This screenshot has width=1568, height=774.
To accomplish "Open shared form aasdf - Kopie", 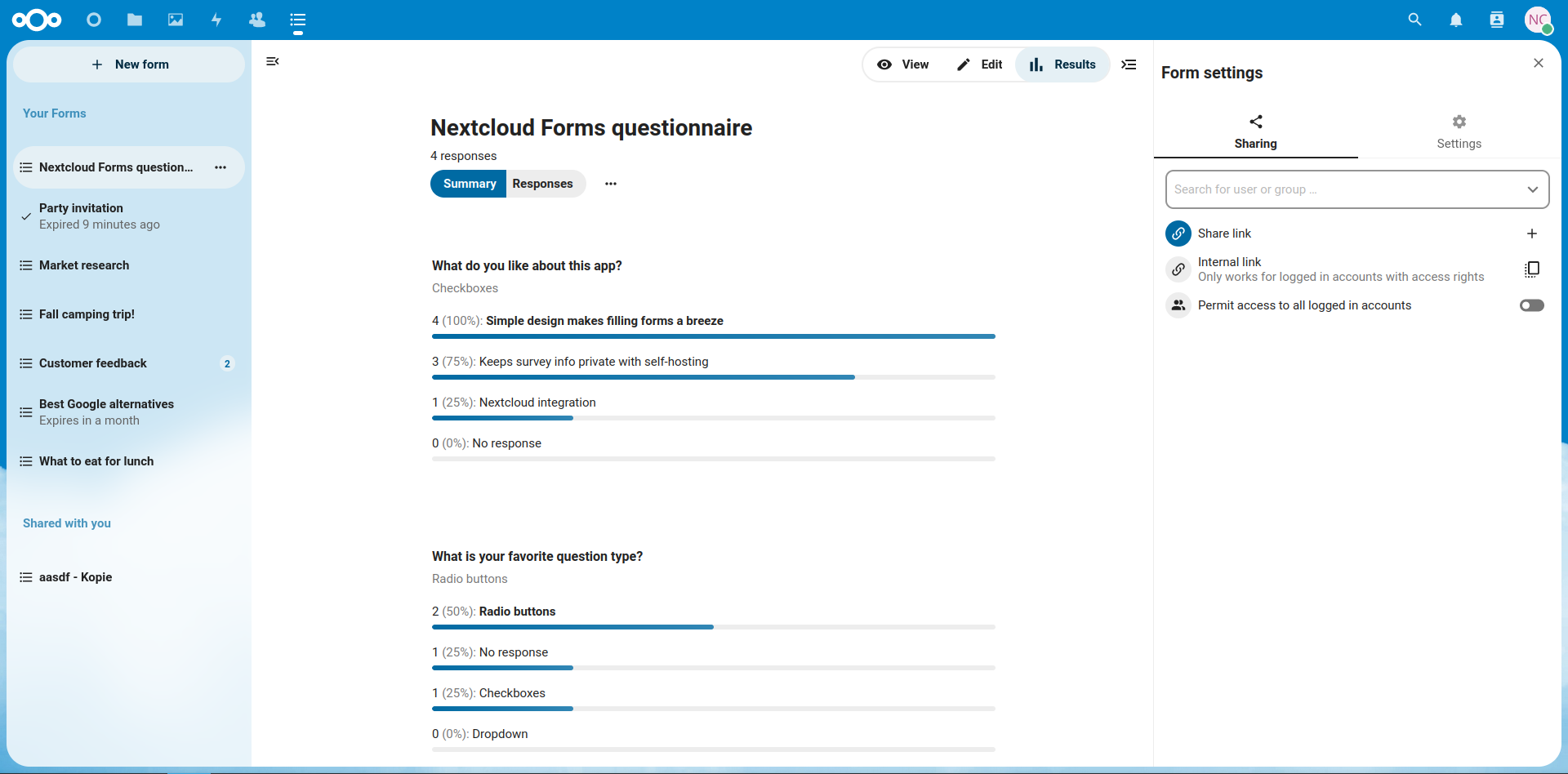I will click(x=129, y=577).
